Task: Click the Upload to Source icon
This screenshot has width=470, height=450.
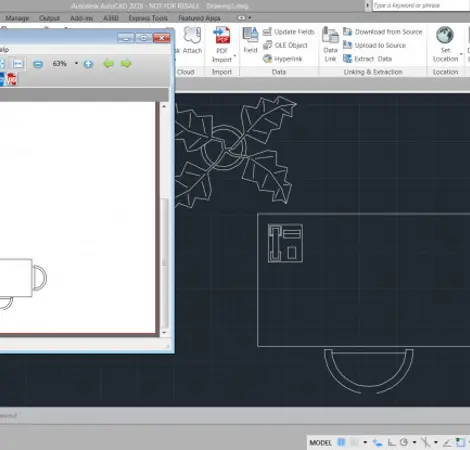Action: pyautogui.click(x=347, y=45)
